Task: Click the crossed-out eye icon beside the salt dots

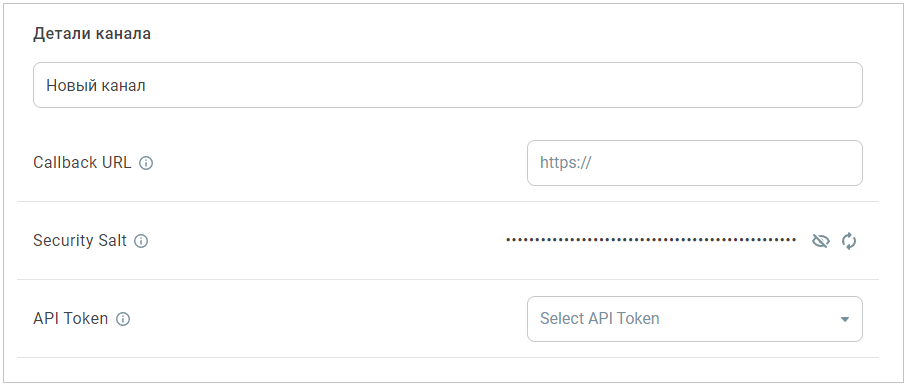Action: [821, 241]
